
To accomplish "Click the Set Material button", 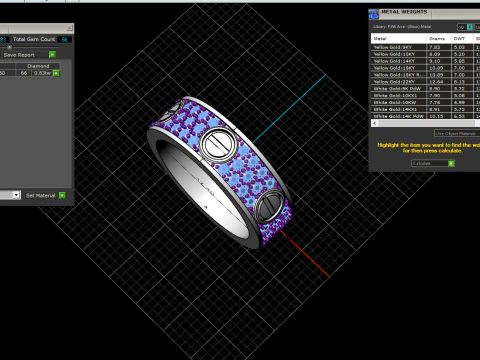I will pos(41,195).
